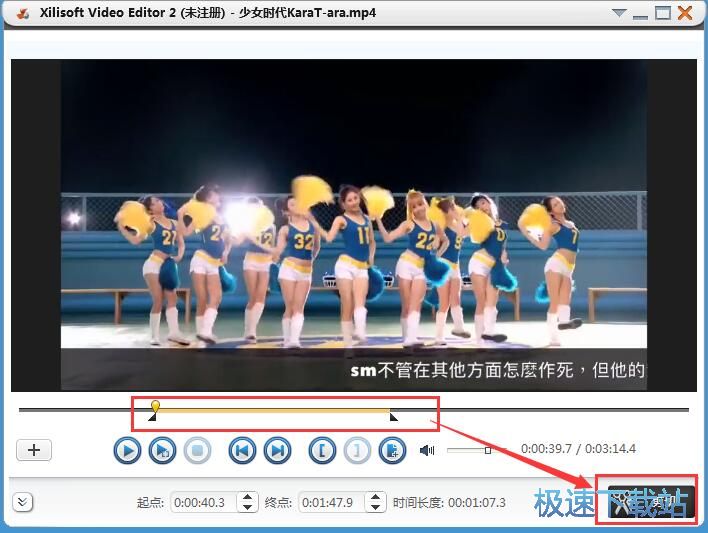
Task: Click the segment start triangle marker
Action: coord(152,417)
